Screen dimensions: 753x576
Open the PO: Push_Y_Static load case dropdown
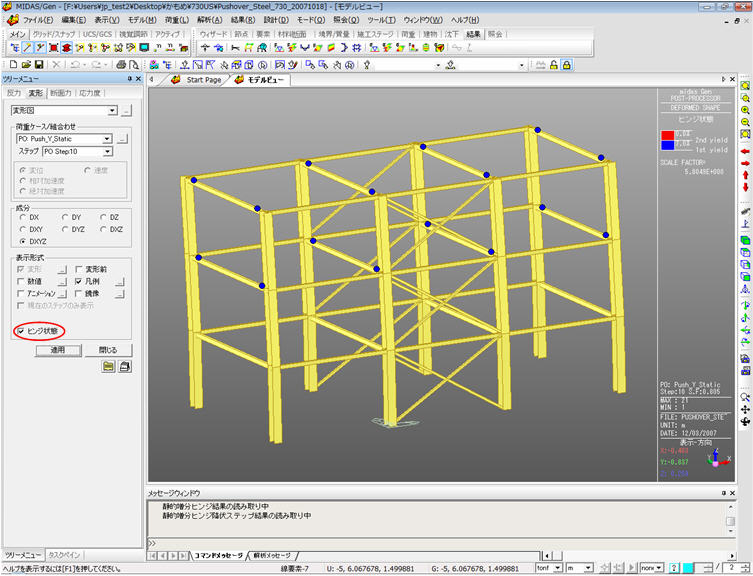coord(107,139)
